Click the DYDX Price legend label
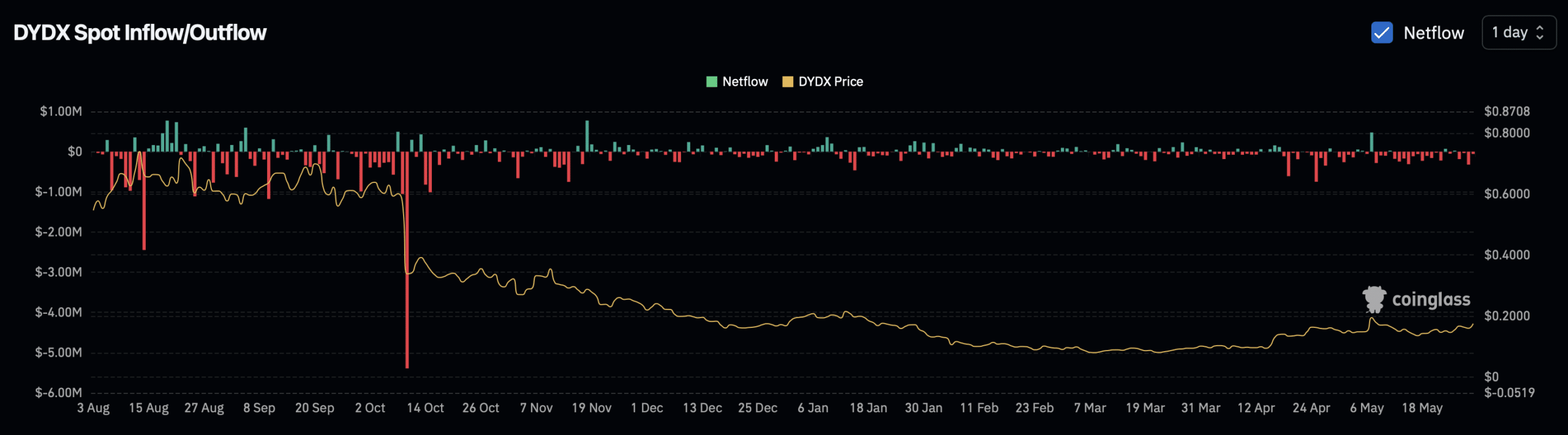1568x435 pixels. pos(831,82)
